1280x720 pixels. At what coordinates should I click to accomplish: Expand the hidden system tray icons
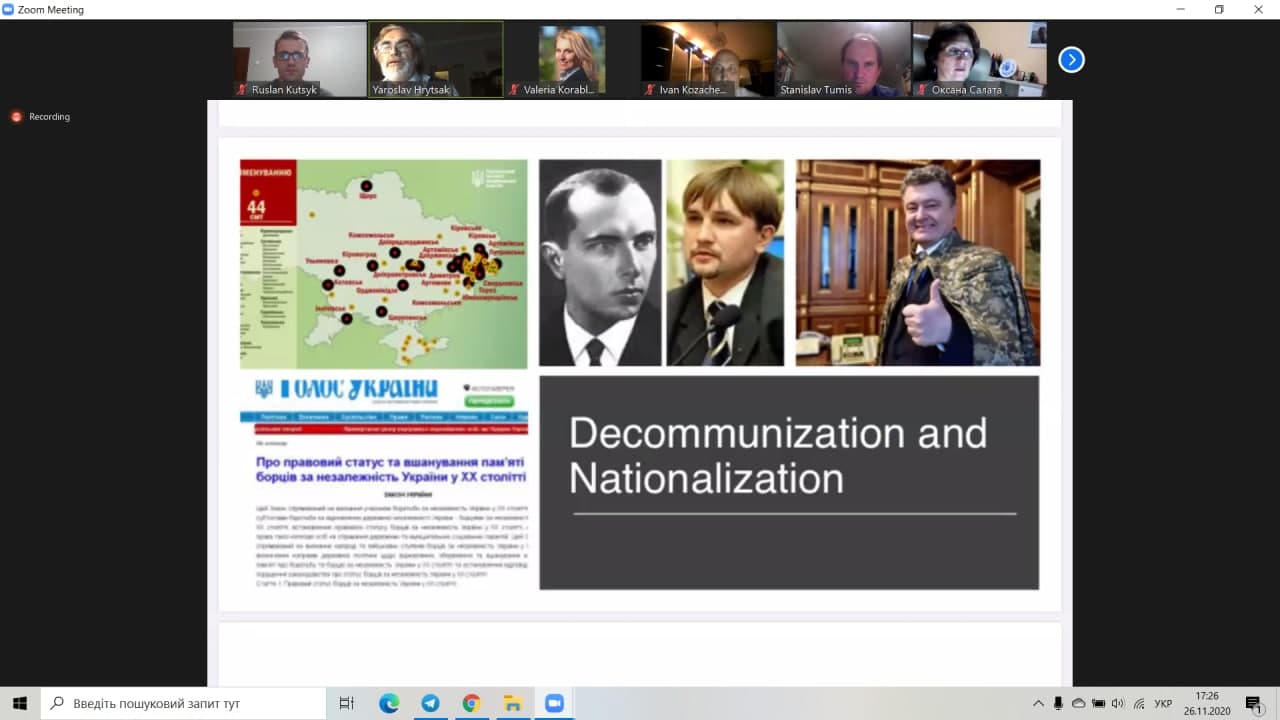point(1038,703)
